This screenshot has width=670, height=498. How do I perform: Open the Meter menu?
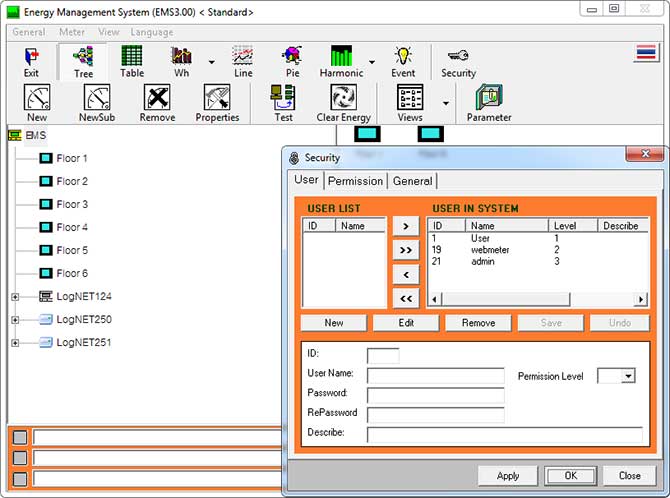(x=72, y=32)
